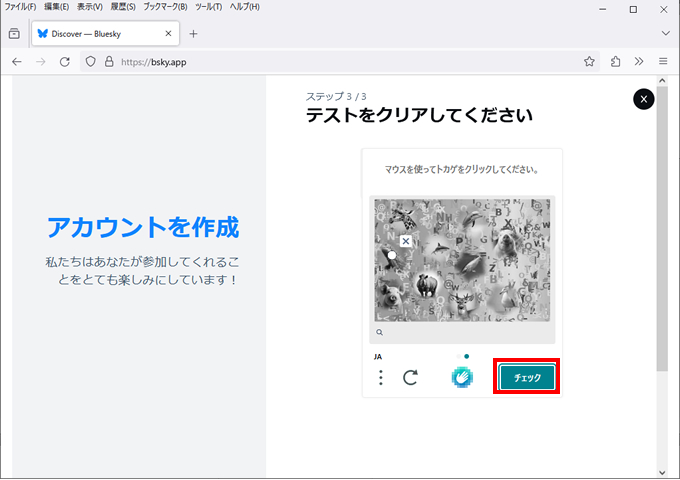Click the ステップ 3 / 3 label
The width and height of the screenshot is (680, 480).
click(x=336, y=96)
